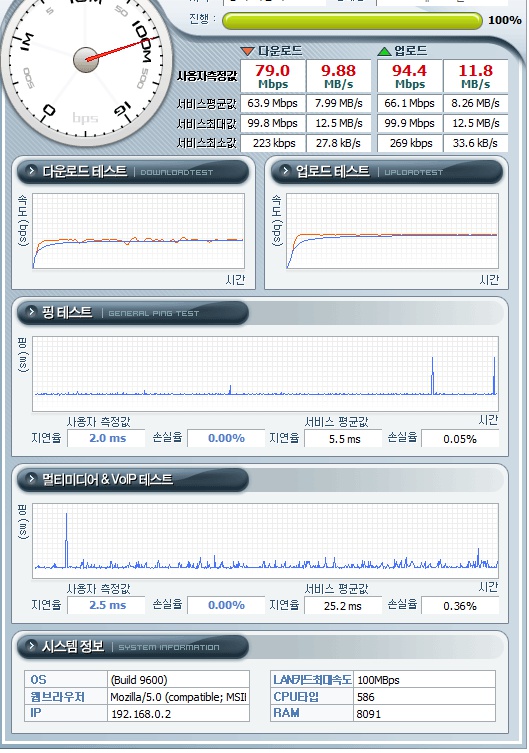The width and height of the screenshot is (529, 753).
Task: Click the 웹브라우저 label cell
Action: [66, 696]
